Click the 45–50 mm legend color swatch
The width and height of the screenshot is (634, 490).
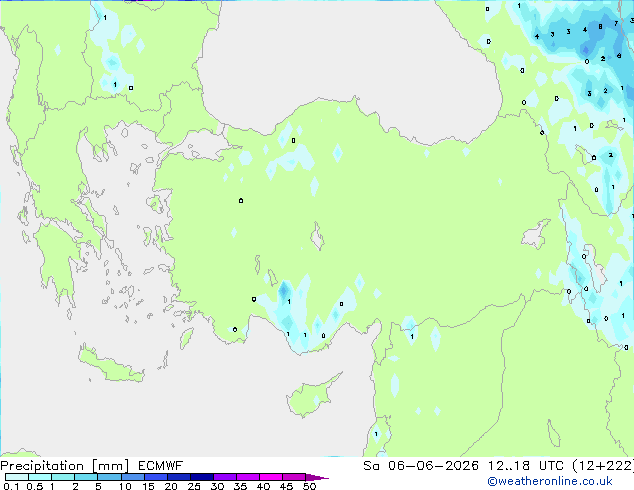pyautogui.click(x=294, y=477)
